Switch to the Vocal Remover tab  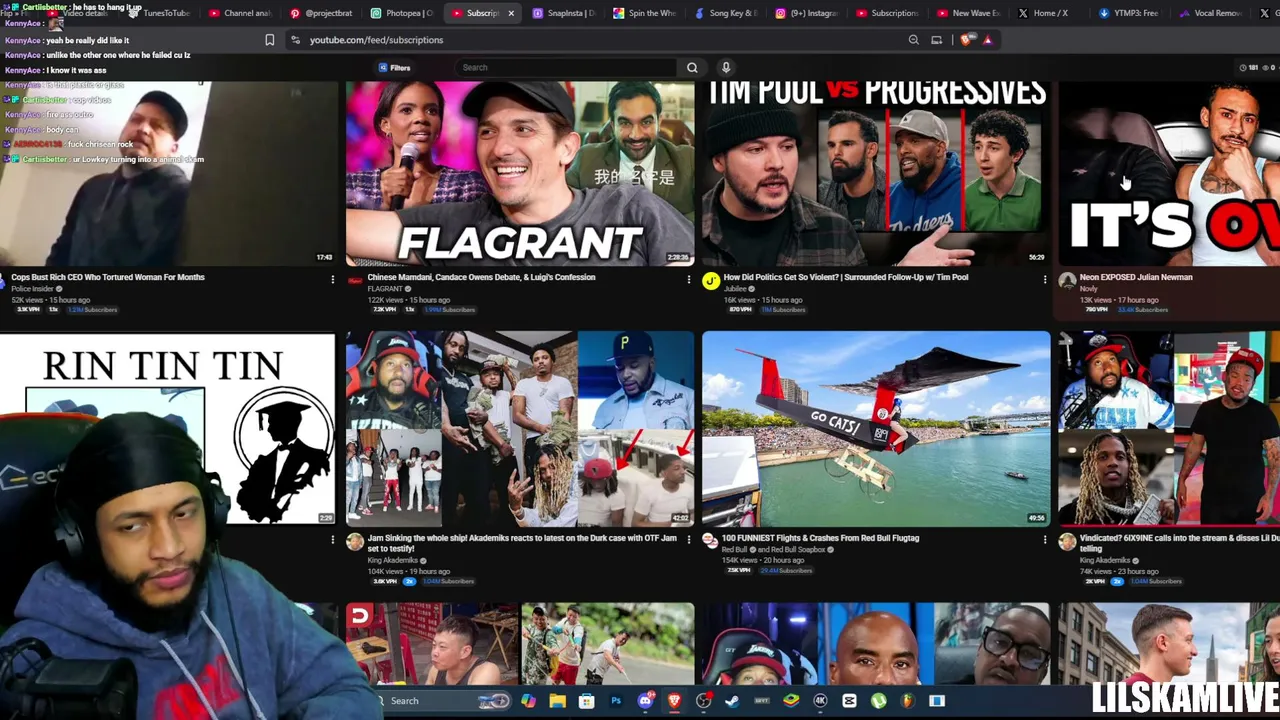1209,13
